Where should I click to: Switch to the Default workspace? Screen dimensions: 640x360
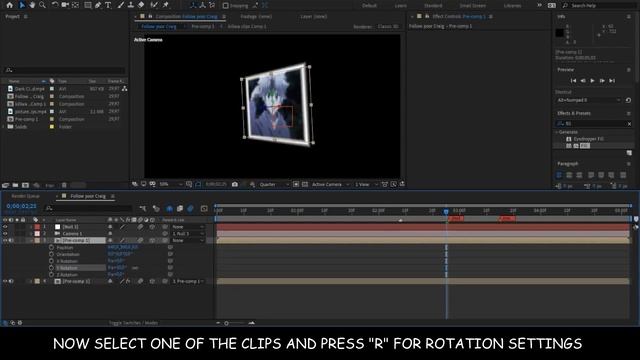coord(369,6)
